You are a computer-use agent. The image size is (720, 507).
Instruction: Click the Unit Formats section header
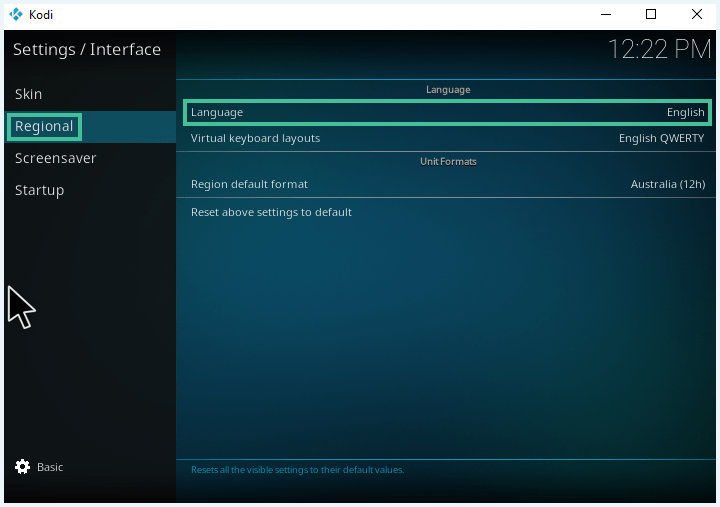(448, 162)
